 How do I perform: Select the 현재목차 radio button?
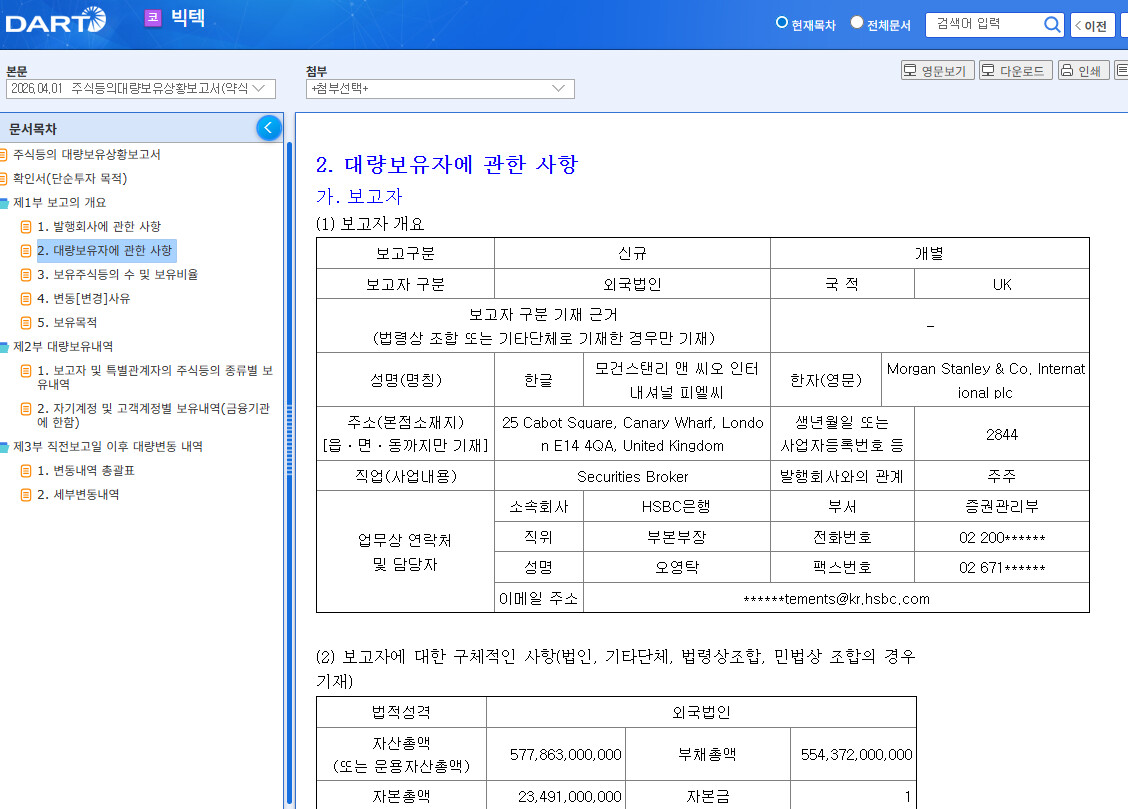point(782,23)
